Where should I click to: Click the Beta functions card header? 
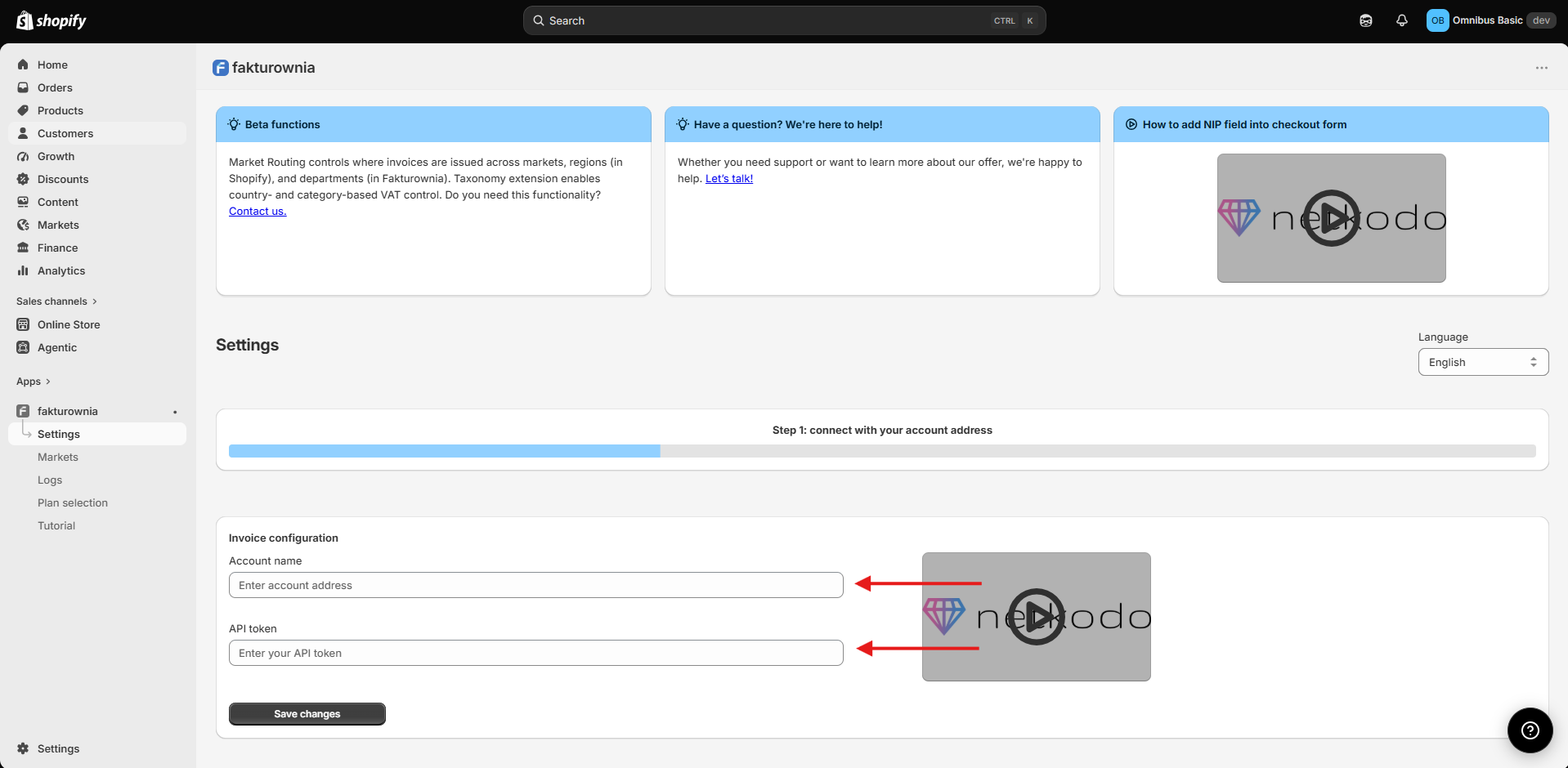click(433, 124)
